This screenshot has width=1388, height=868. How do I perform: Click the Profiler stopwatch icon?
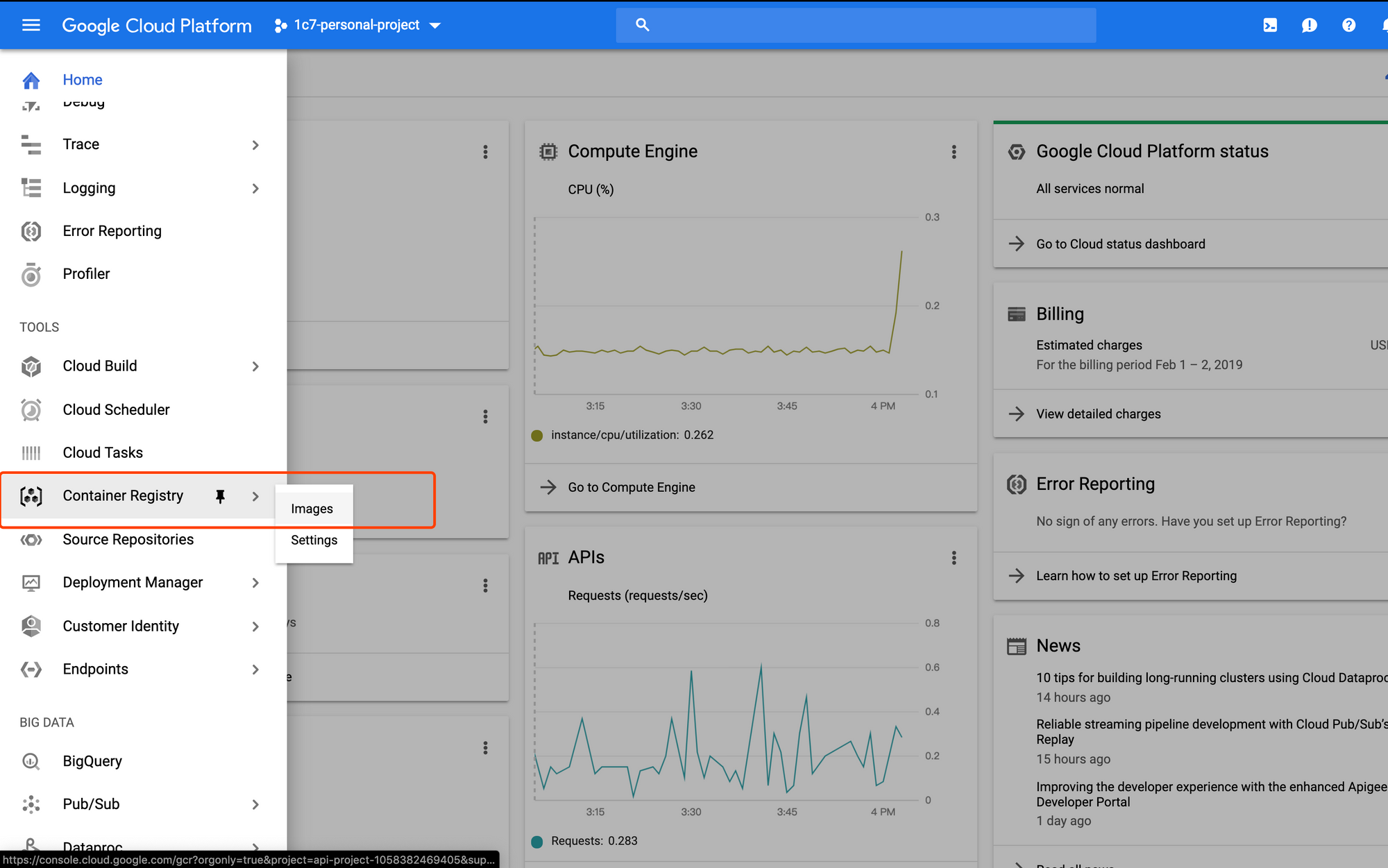(x=31, y=275)
